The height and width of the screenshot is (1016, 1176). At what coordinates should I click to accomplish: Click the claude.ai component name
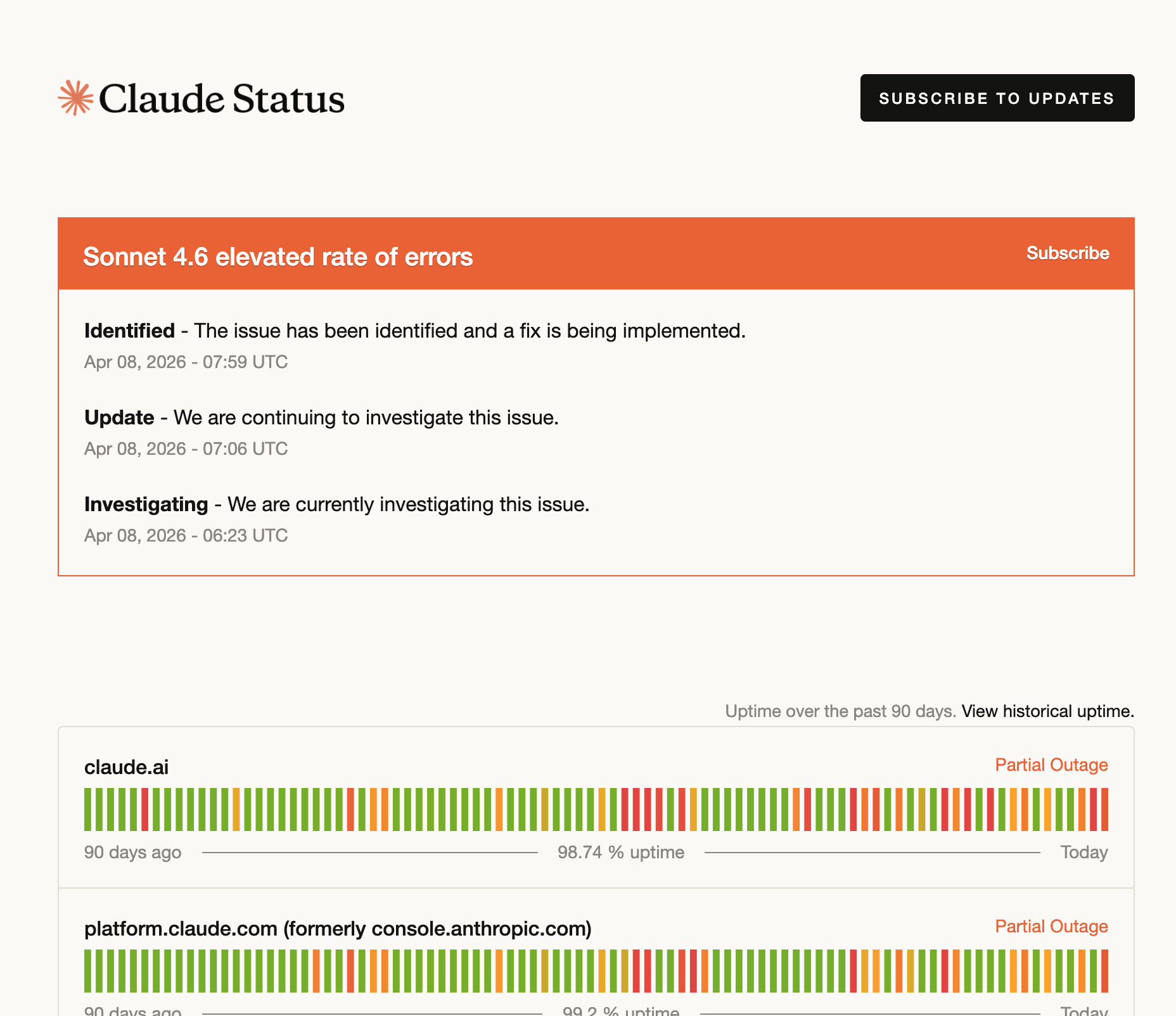click(x=126, y=767)
